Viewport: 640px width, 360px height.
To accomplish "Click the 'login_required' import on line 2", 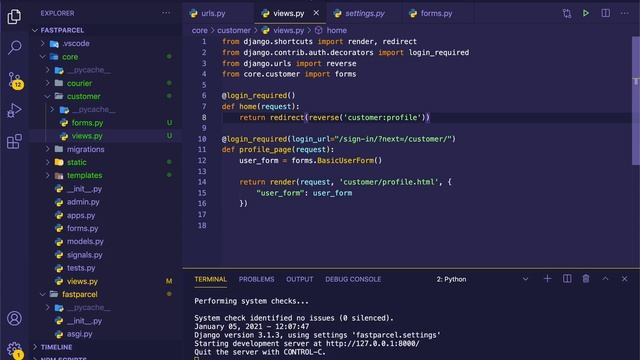I will (439, 53).
